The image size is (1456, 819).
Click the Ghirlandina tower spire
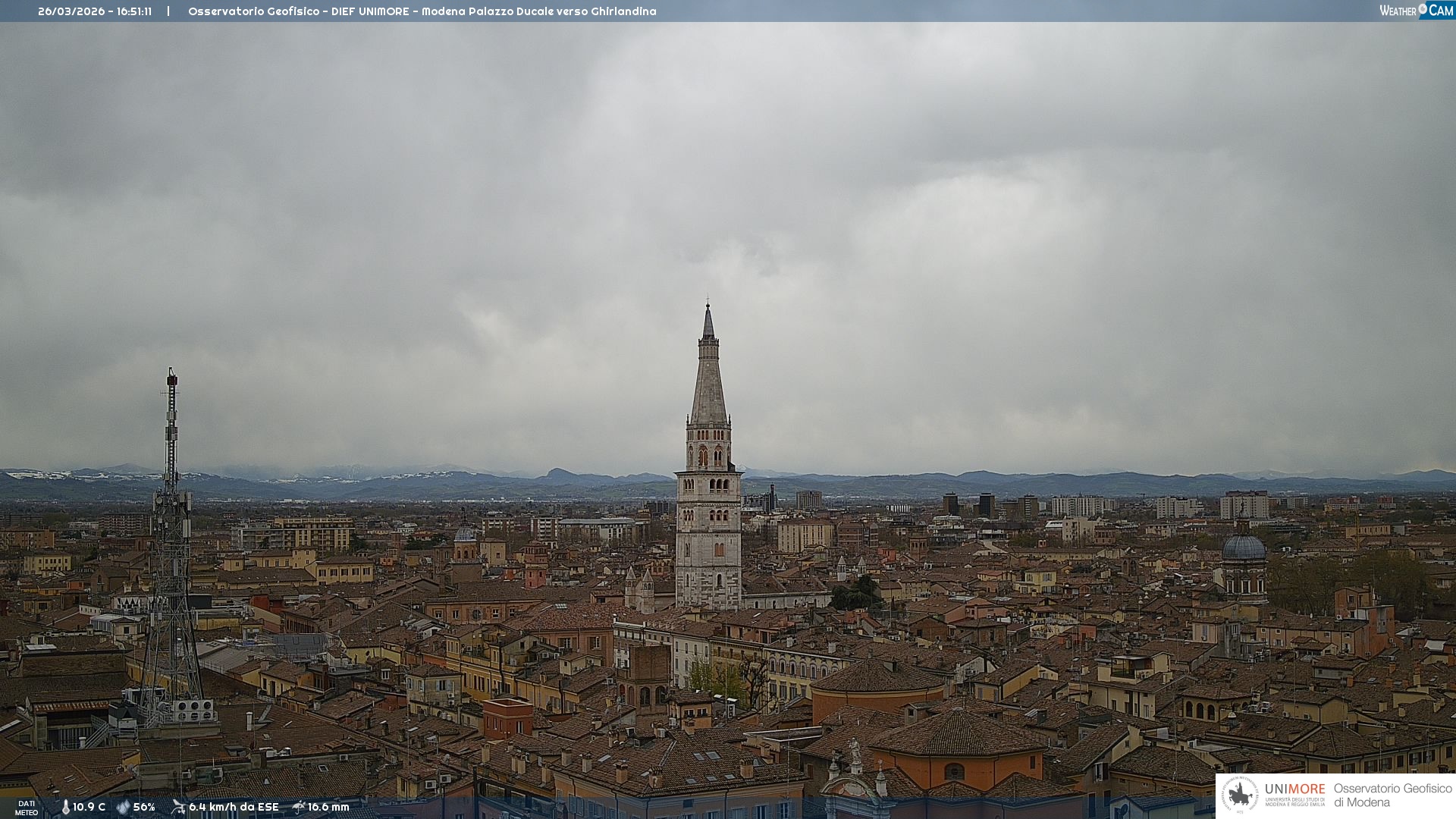[708, 379]
